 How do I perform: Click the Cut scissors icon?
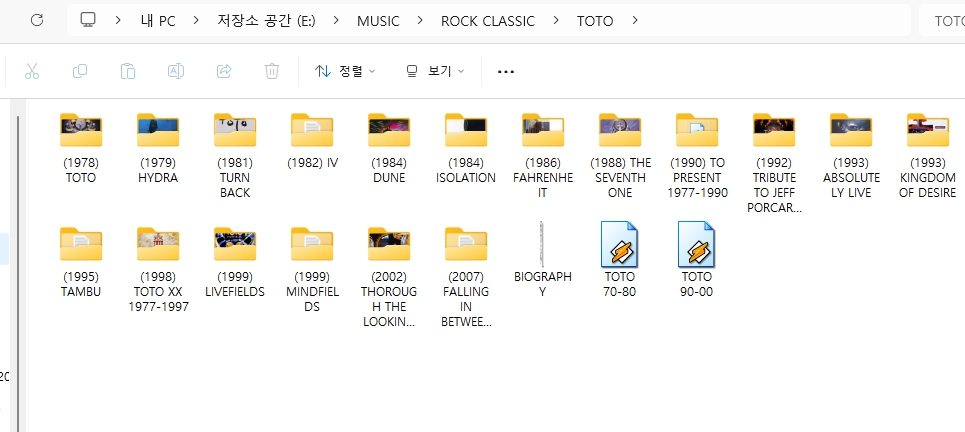pyautogui.click(x=32, y=71)
